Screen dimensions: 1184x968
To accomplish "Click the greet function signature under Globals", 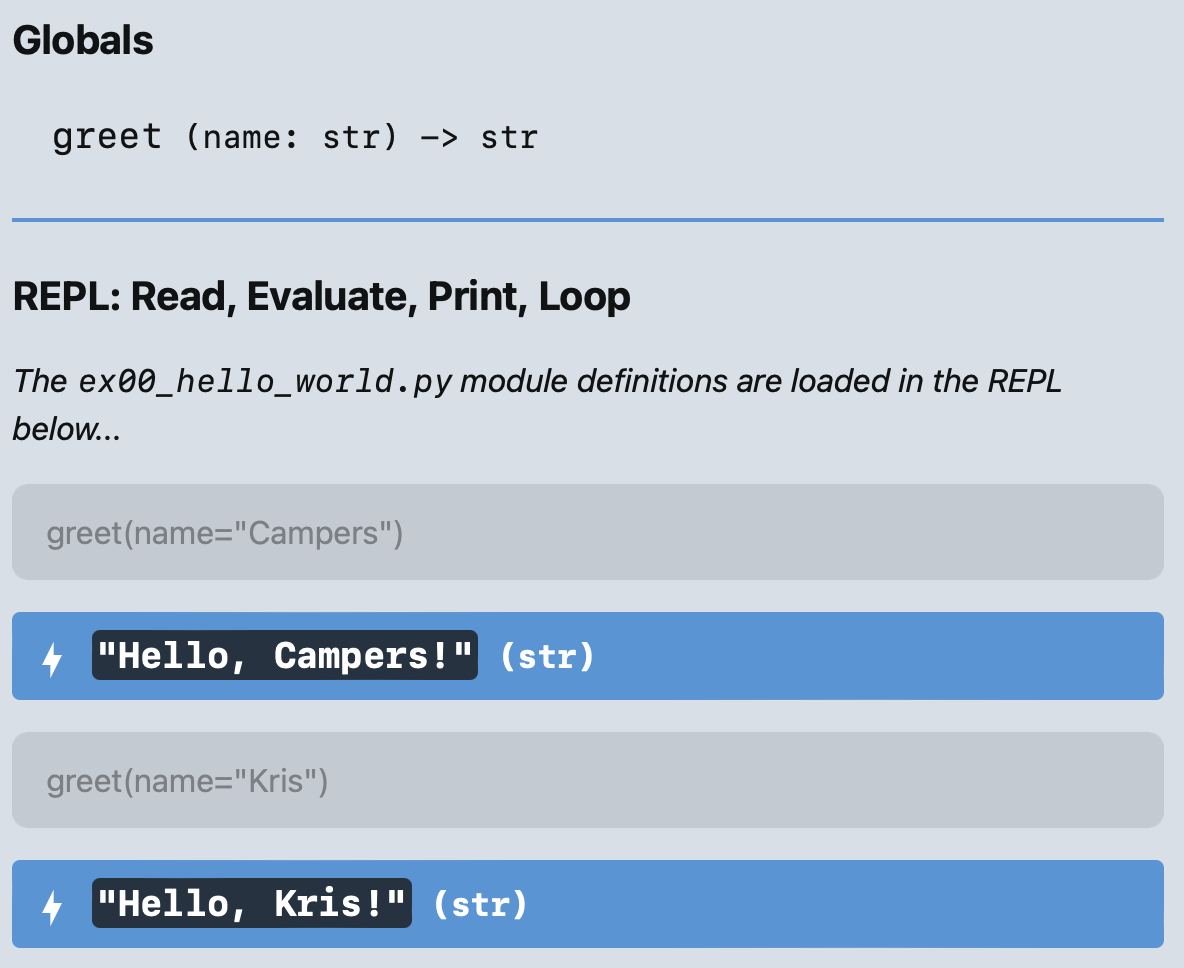I will [x=295, y=137].
